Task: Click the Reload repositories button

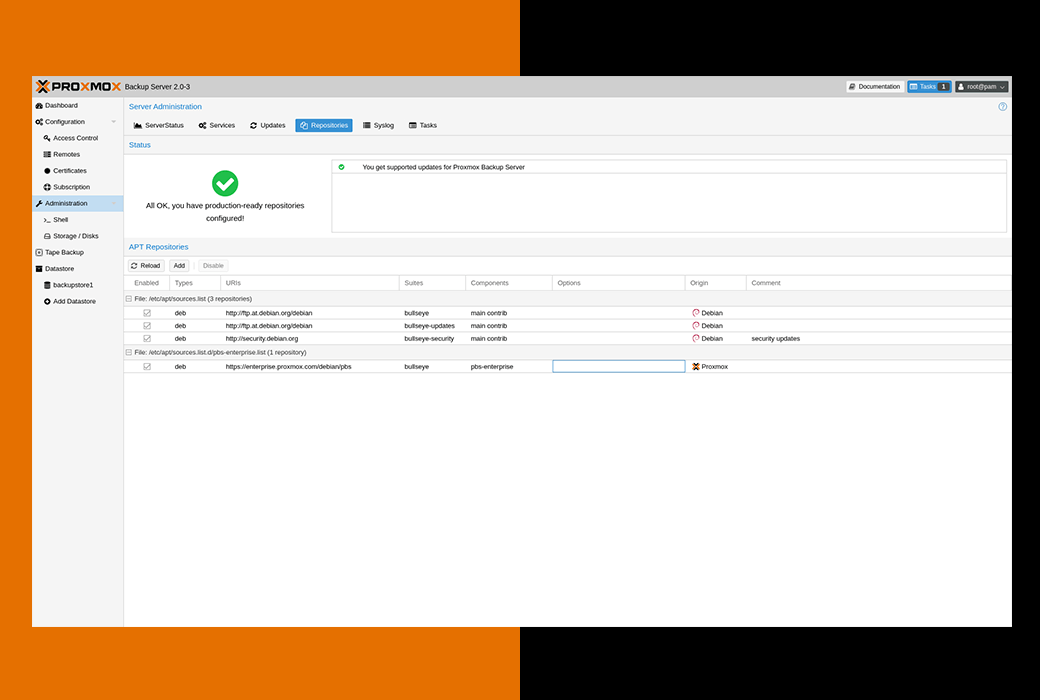Action: 146,265
